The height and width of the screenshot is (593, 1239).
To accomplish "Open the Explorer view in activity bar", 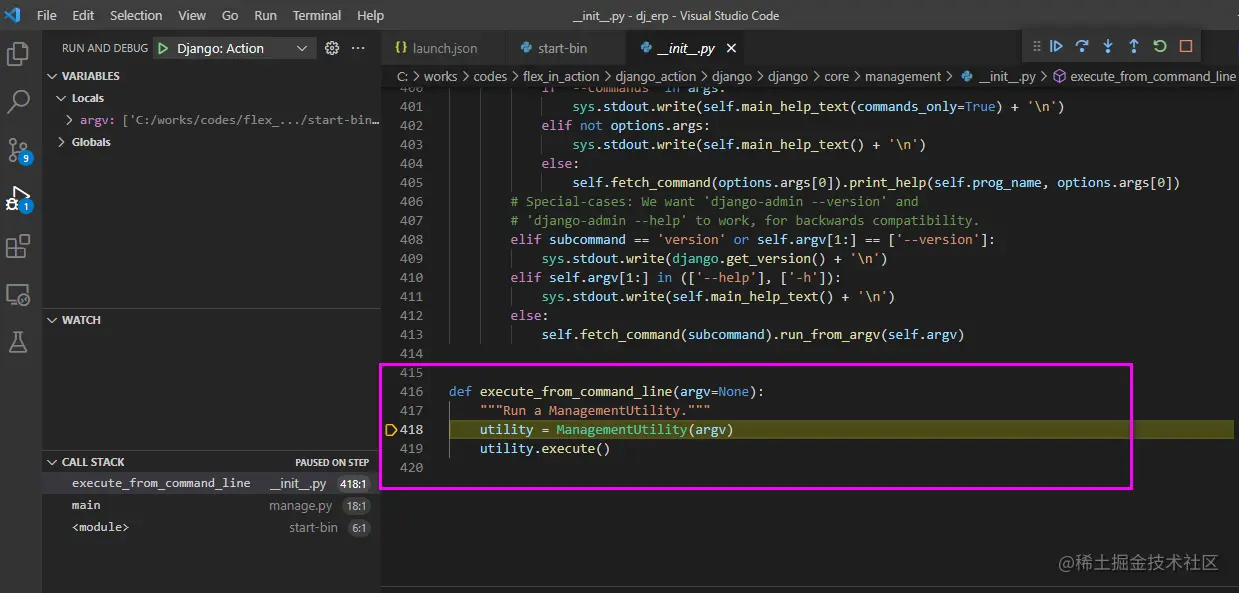I will [x=18, y=54].
